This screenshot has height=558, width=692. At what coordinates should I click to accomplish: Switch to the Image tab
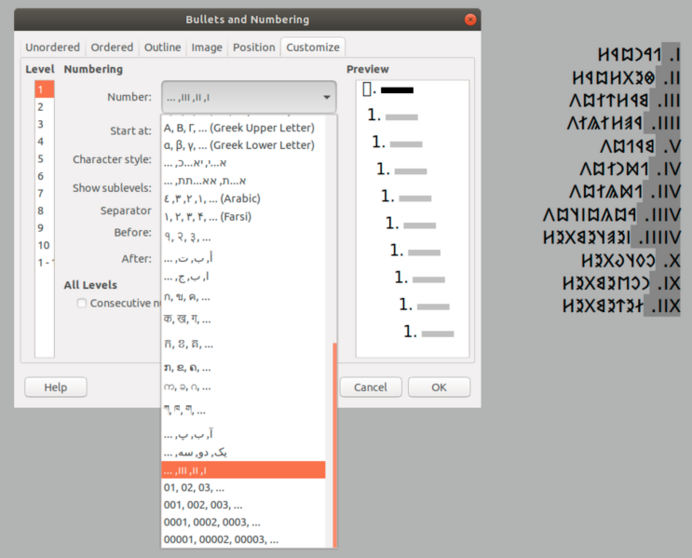(207, 47)
